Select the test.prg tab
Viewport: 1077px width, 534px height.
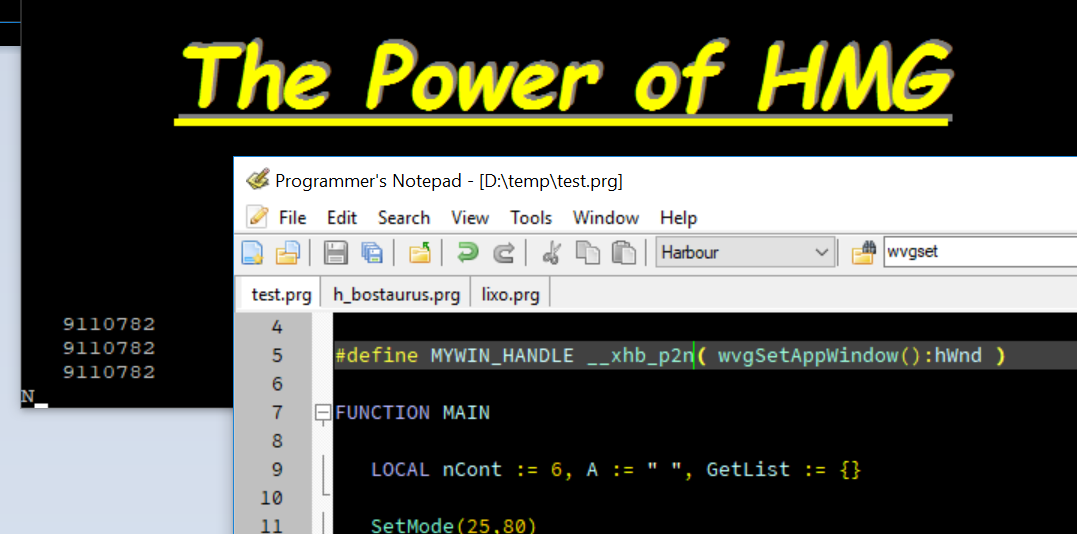pos(281,295)
